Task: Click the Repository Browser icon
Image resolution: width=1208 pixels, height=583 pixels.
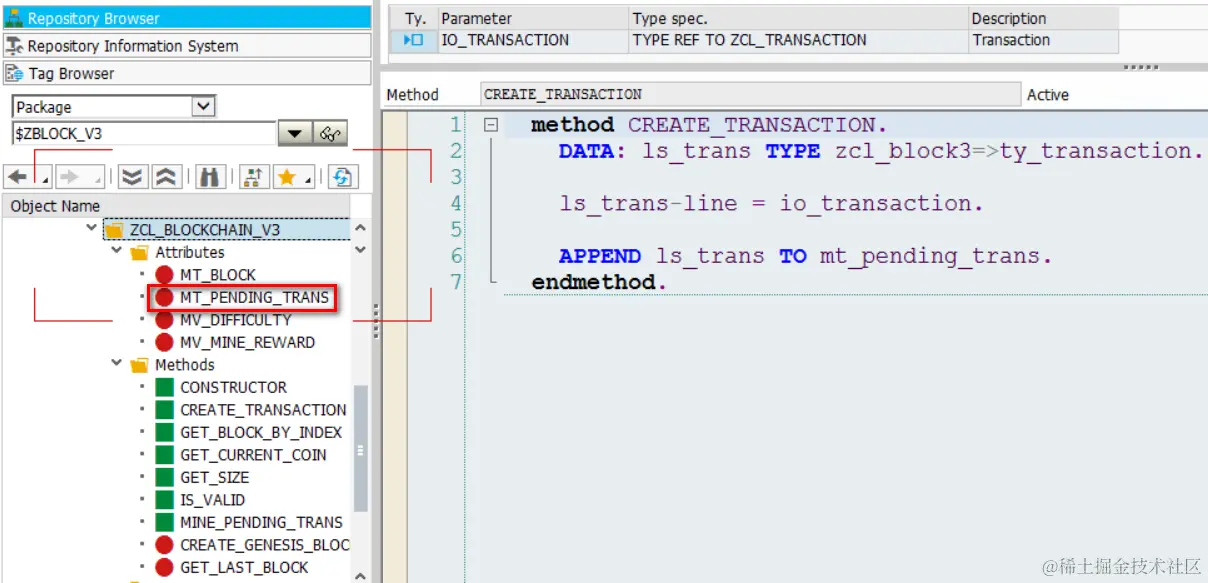Action: coord(14,18)
